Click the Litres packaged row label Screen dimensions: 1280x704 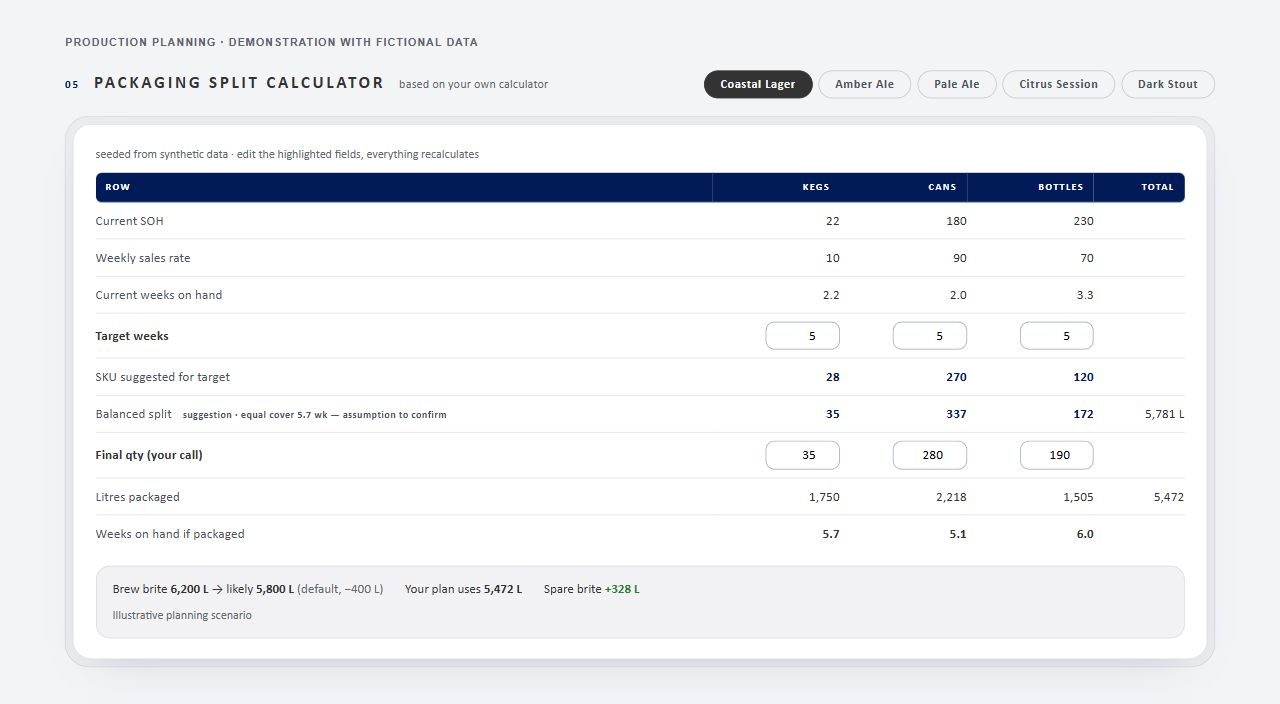(138, 497)
